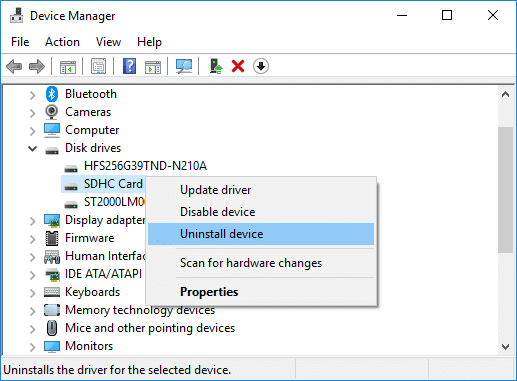Expand the Cameras category
Image resolution: width=517 pixels, height=381 pixels.
[32, 113]
